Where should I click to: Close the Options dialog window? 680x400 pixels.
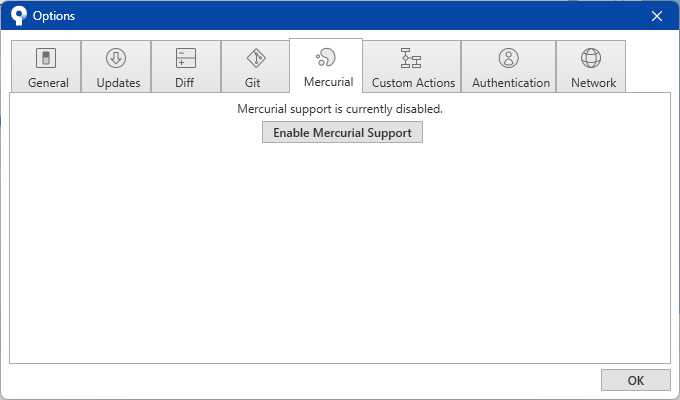tap(657, 16)
